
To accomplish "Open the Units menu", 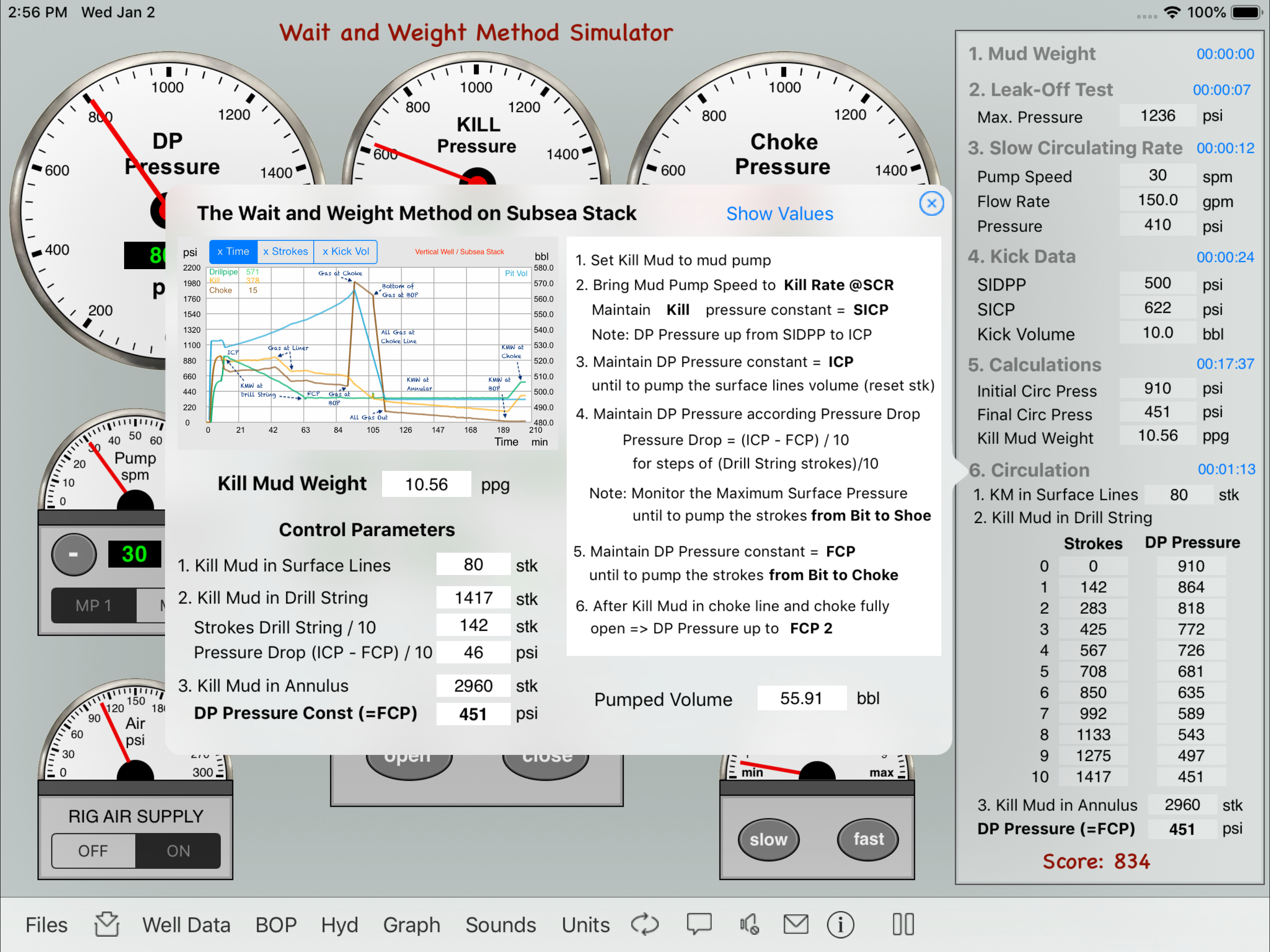I will [585, 925].
